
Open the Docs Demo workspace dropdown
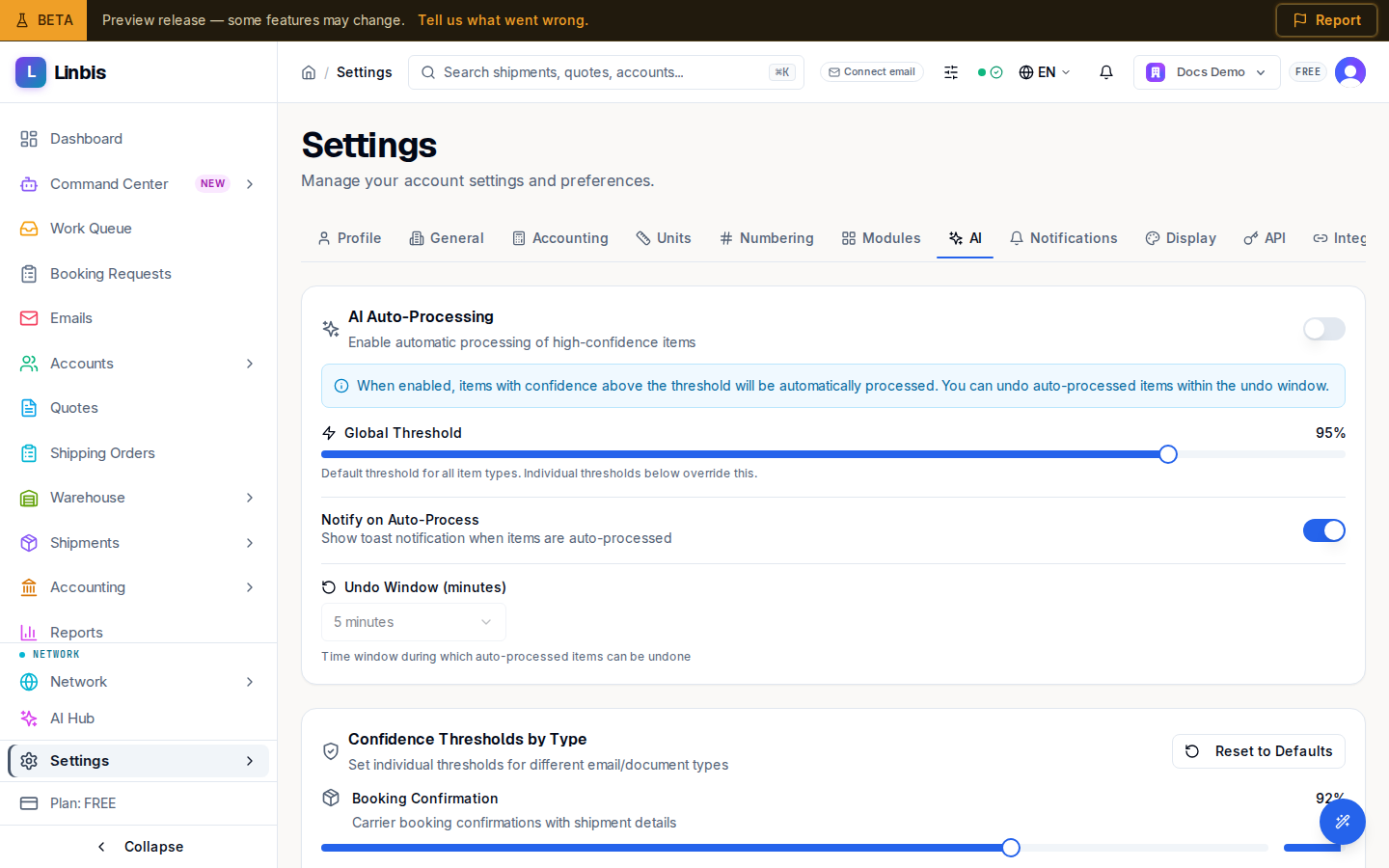[1207, 72]
